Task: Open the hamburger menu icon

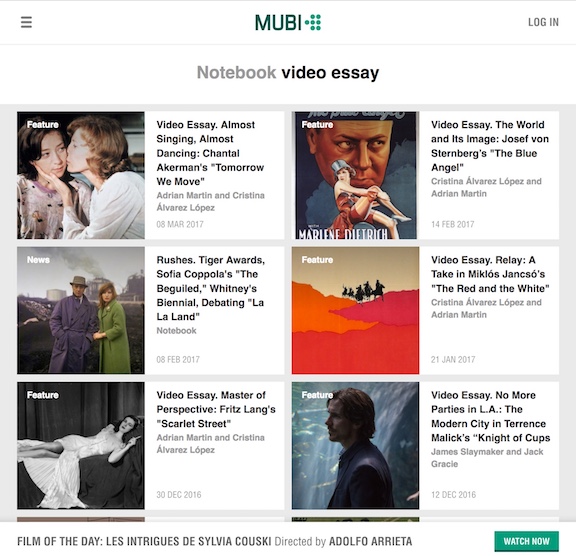Action: coord(26,22)
